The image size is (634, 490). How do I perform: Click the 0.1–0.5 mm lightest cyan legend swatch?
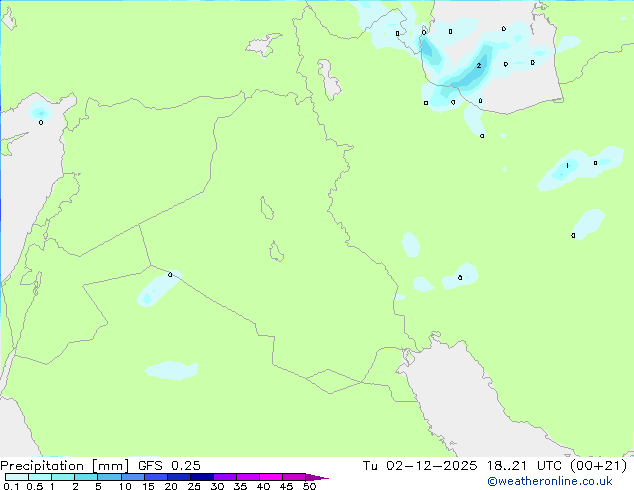coord(17,477)
